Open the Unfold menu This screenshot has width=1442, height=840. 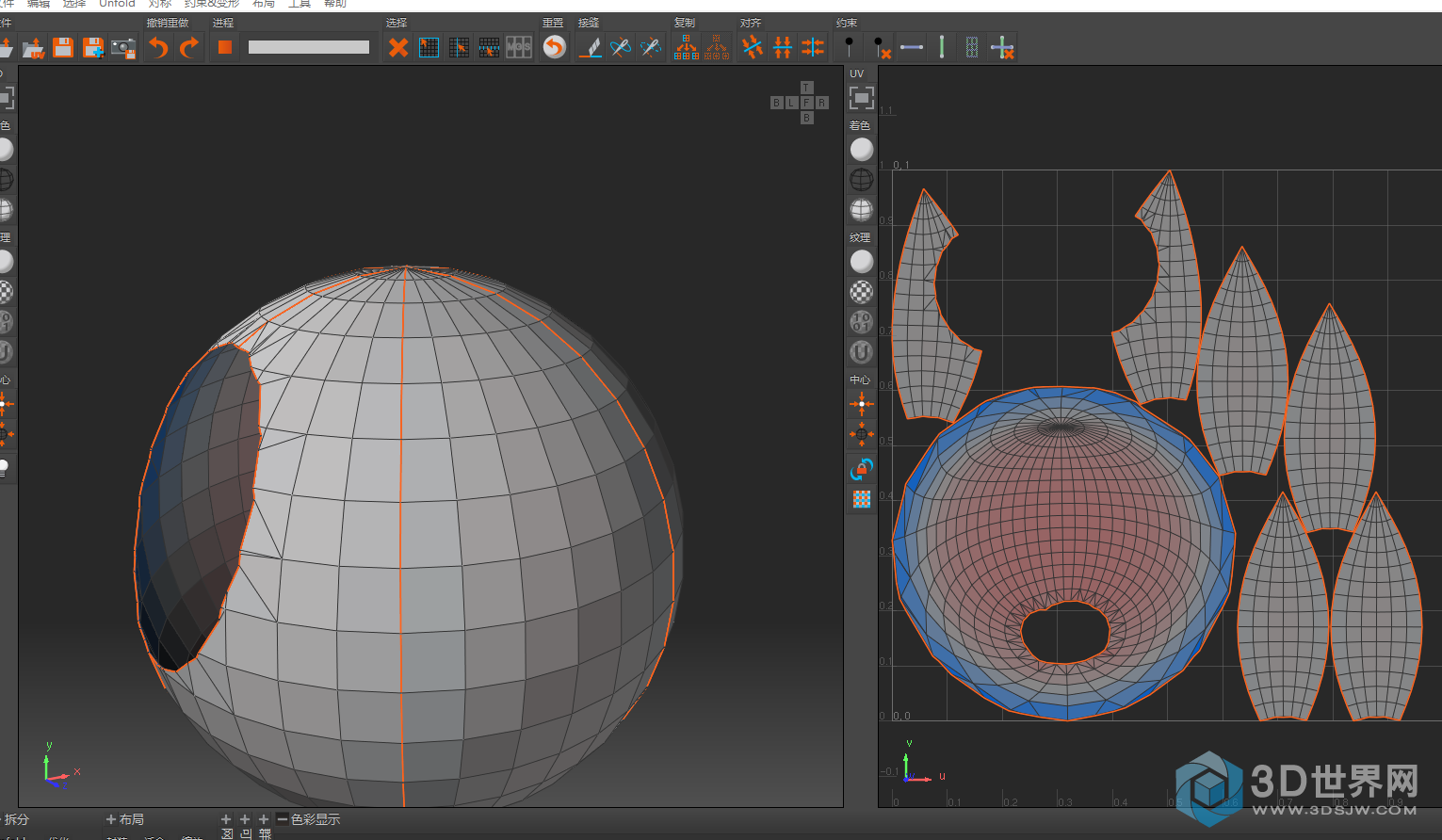pos(118,4)
